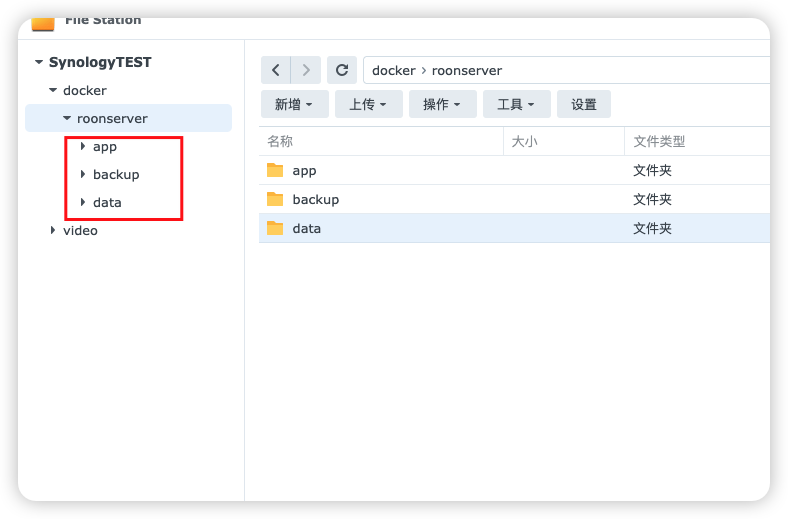This screenshot has width=788, height=519.
Task: Click the back navigation arrow button
Action: (277, 70)
